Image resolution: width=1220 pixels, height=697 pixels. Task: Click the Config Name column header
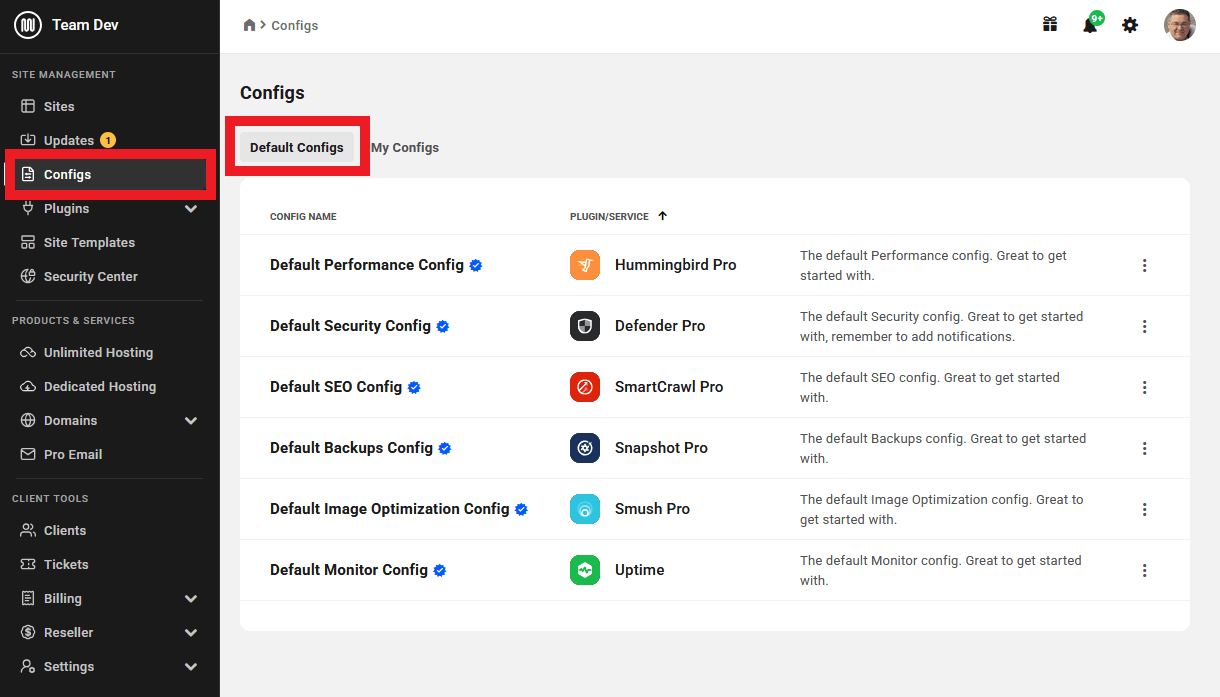(x=303, y=217)
